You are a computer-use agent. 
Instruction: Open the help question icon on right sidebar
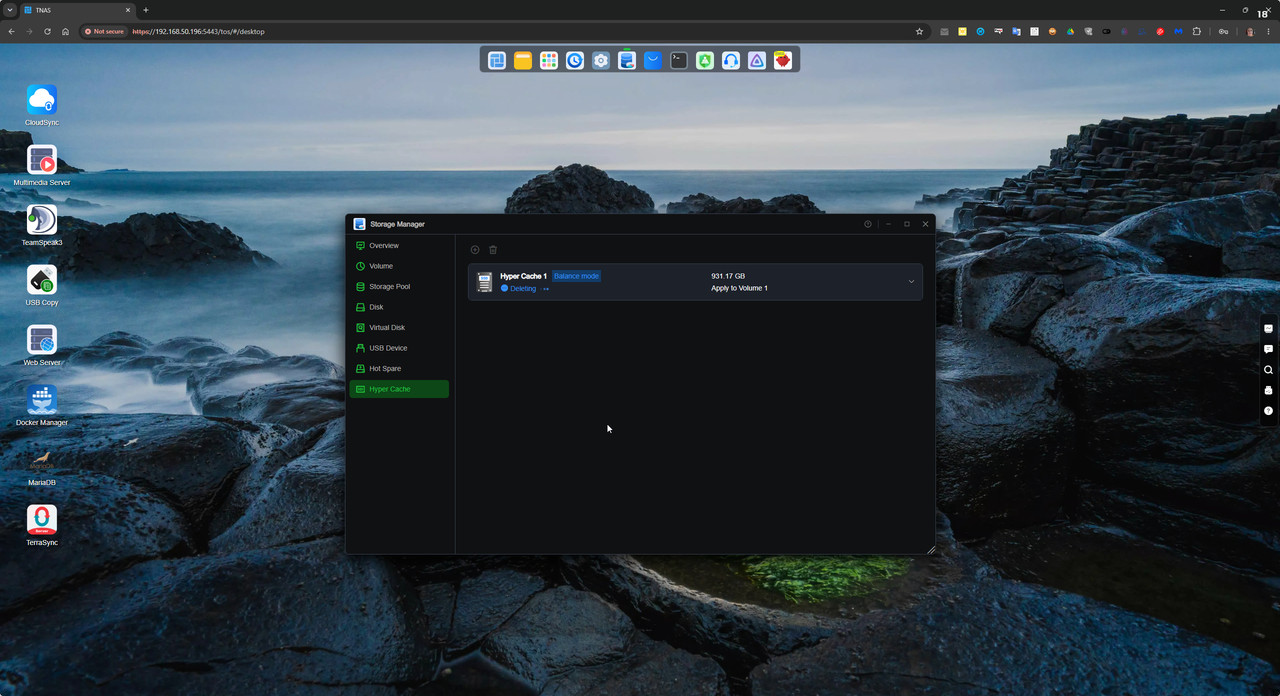1268,411
